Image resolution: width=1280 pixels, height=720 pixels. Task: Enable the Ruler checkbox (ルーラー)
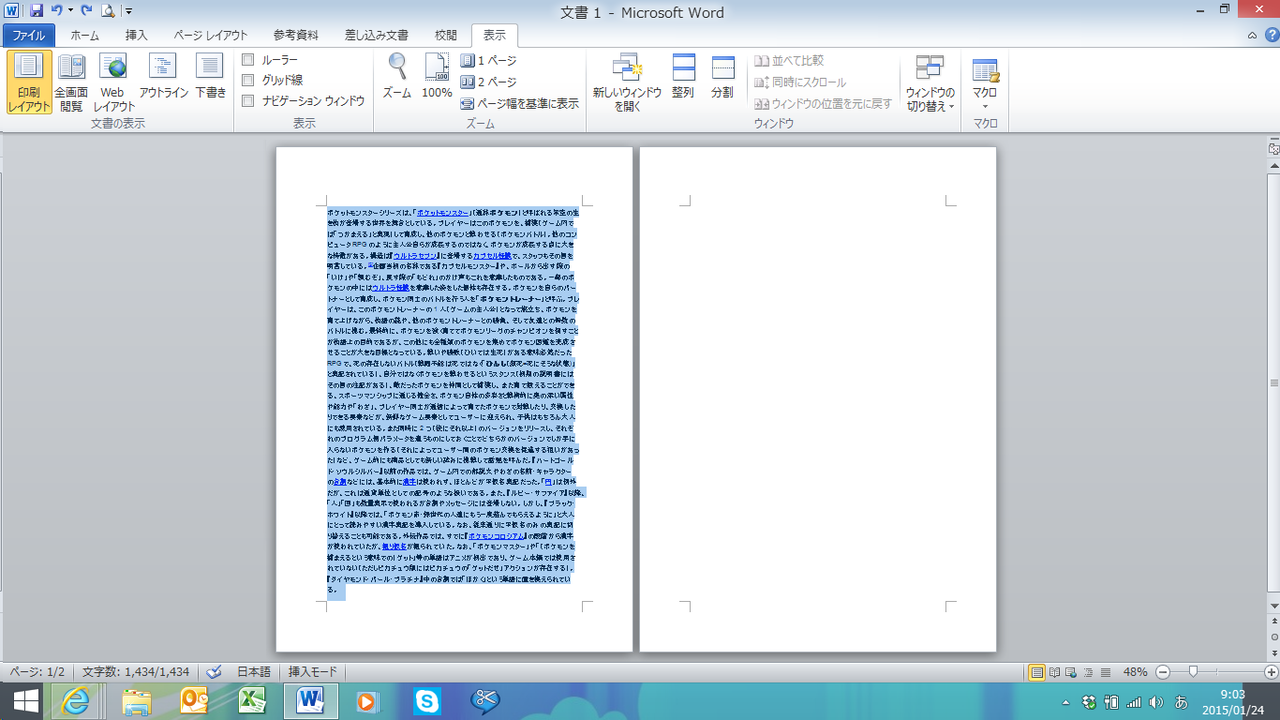(x=248, y=60)
